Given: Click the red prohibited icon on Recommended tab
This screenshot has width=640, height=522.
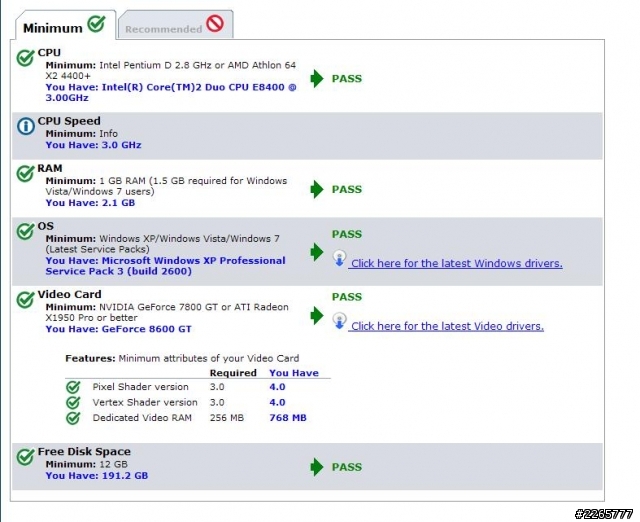Looking at the screenshot, I should click(x=215, y=24).
